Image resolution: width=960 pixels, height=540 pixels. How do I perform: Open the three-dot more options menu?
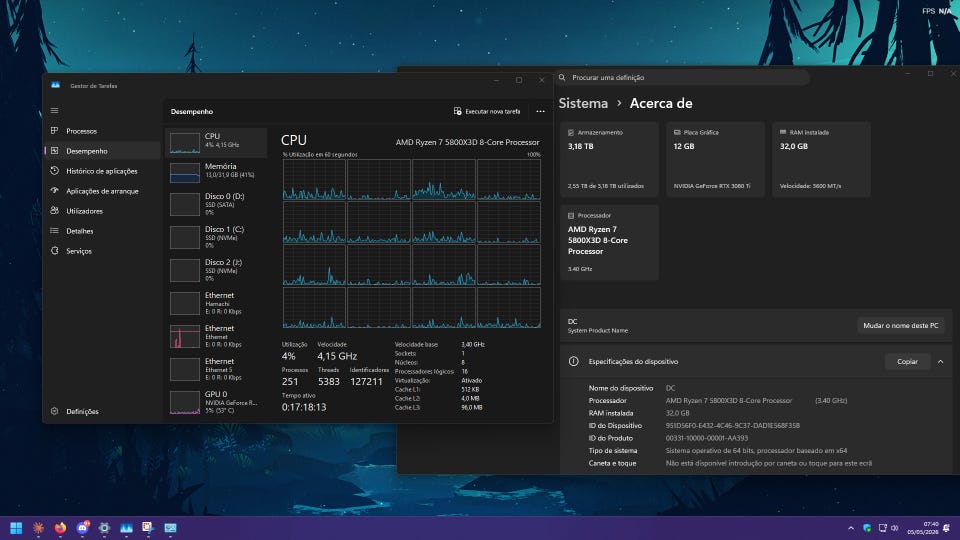[x=540, y=111]
